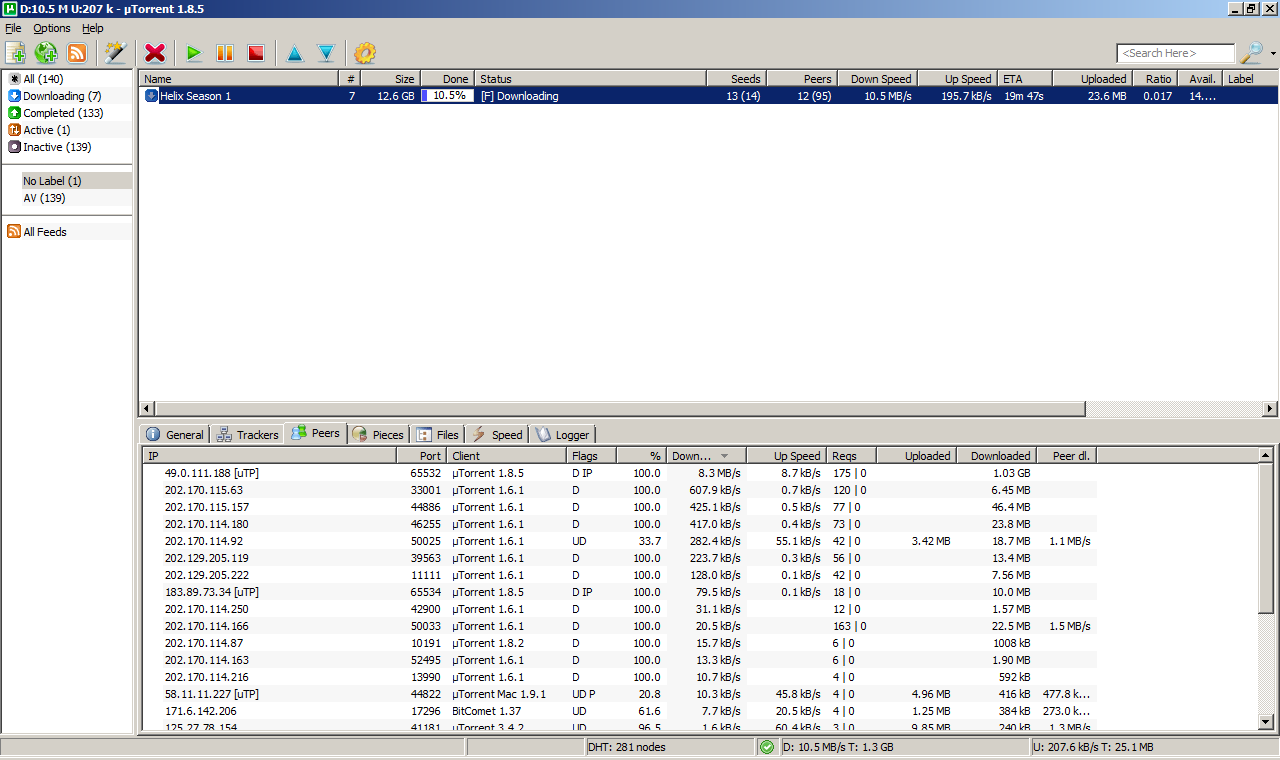Sort peers by the Peer dl. column header
Image resolution: width=1280 pixels, height=760 pixels.
(1067, 456)
